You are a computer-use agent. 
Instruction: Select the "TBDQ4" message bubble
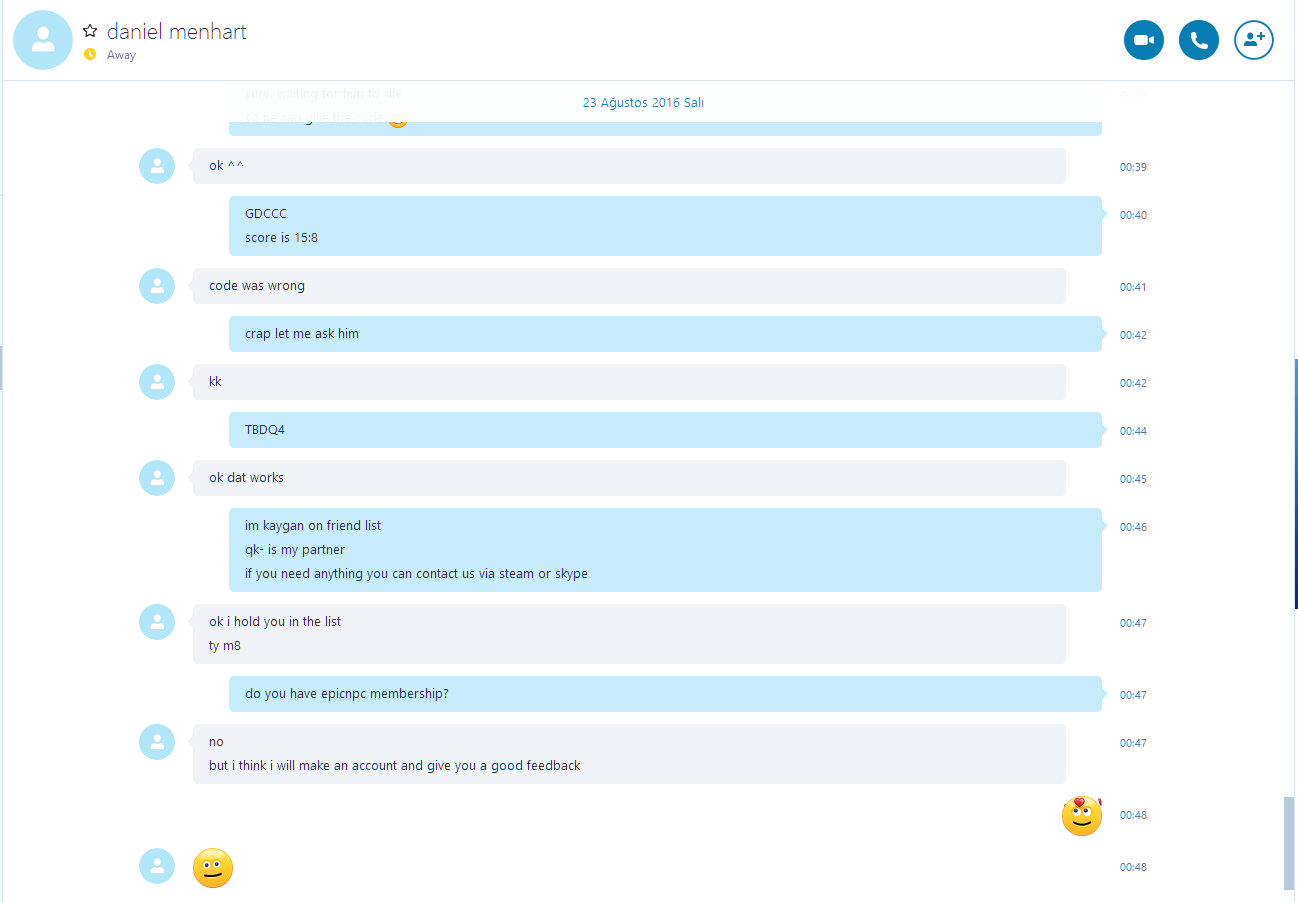[665, 430]
